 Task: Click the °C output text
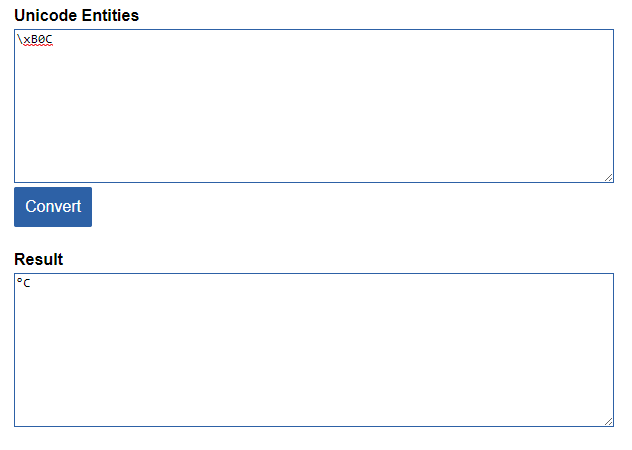point(24,284)
